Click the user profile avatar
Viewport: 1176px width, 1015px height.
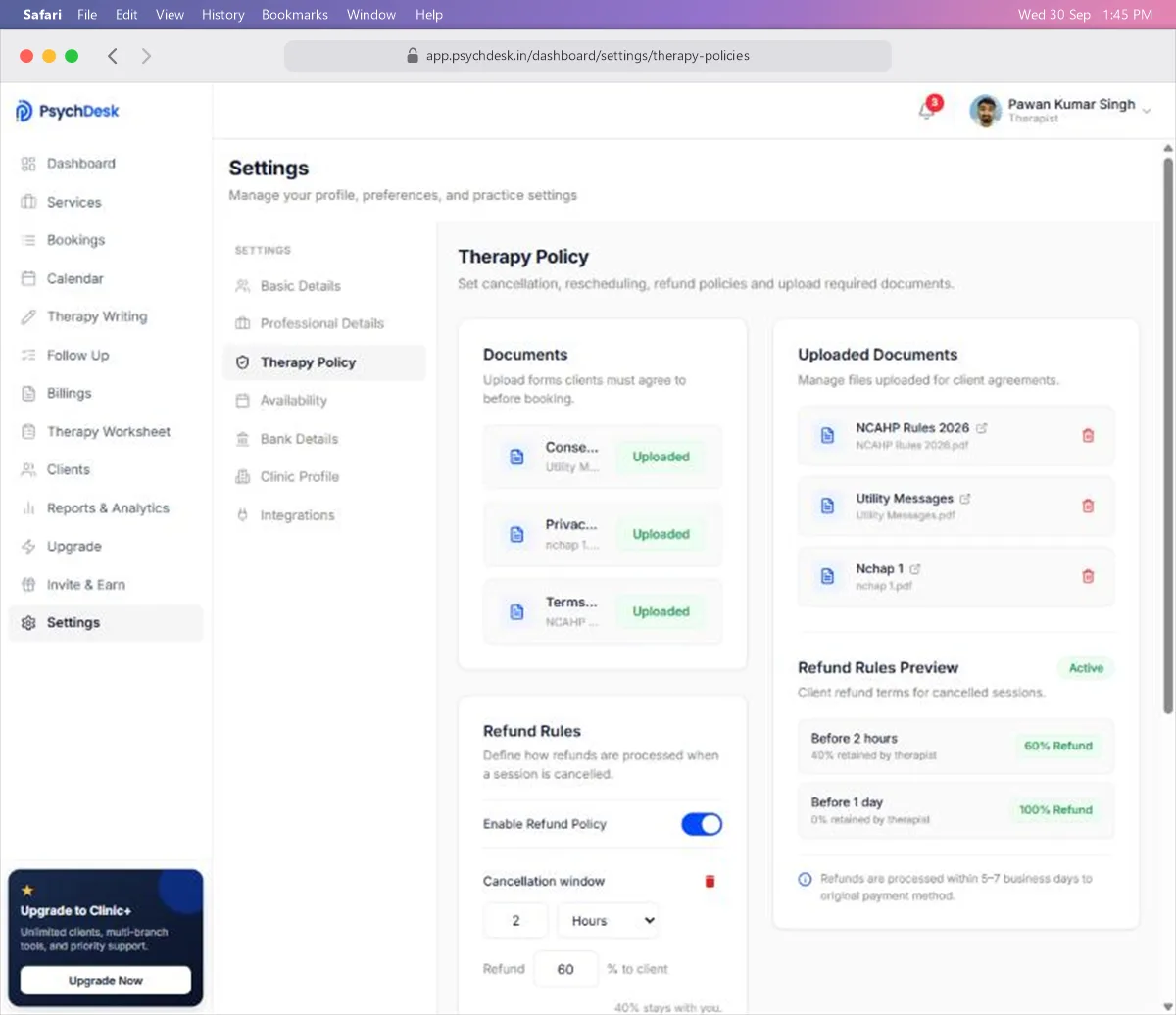(x=986, y=111)
